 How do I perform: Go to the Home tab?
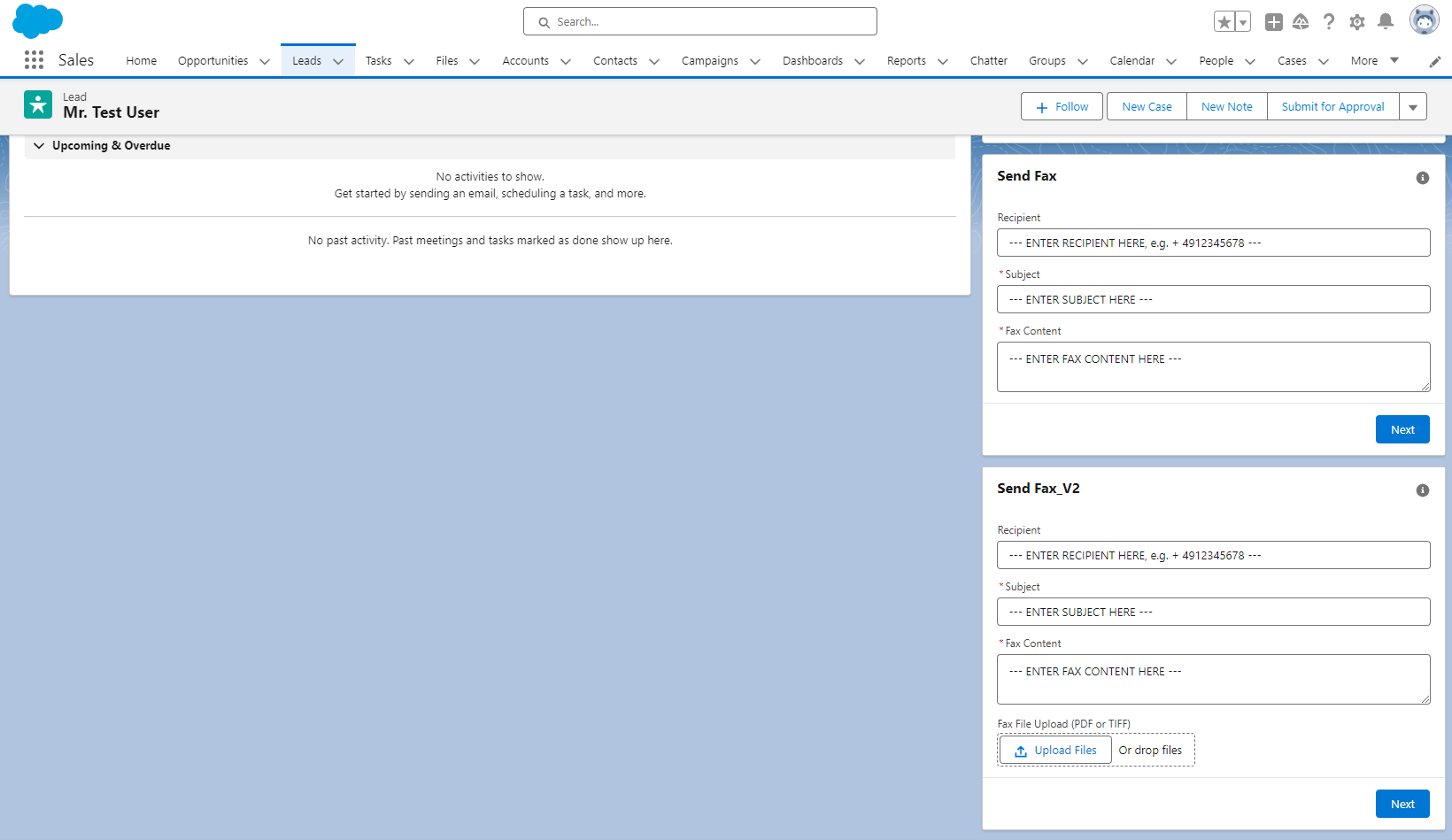click(141, 60)
